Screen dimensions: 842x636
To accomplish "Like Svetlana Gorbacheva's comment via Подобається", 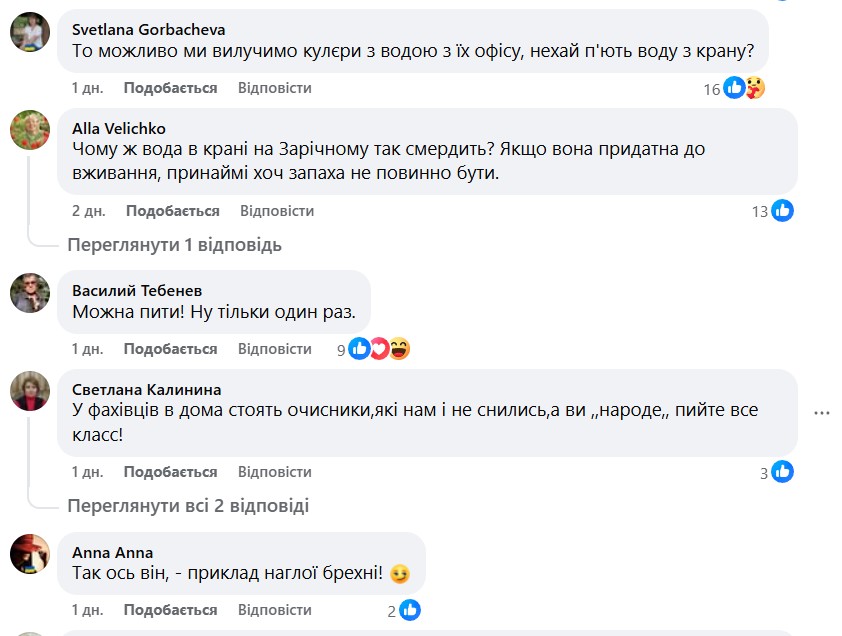I will [x=170, y=88].
